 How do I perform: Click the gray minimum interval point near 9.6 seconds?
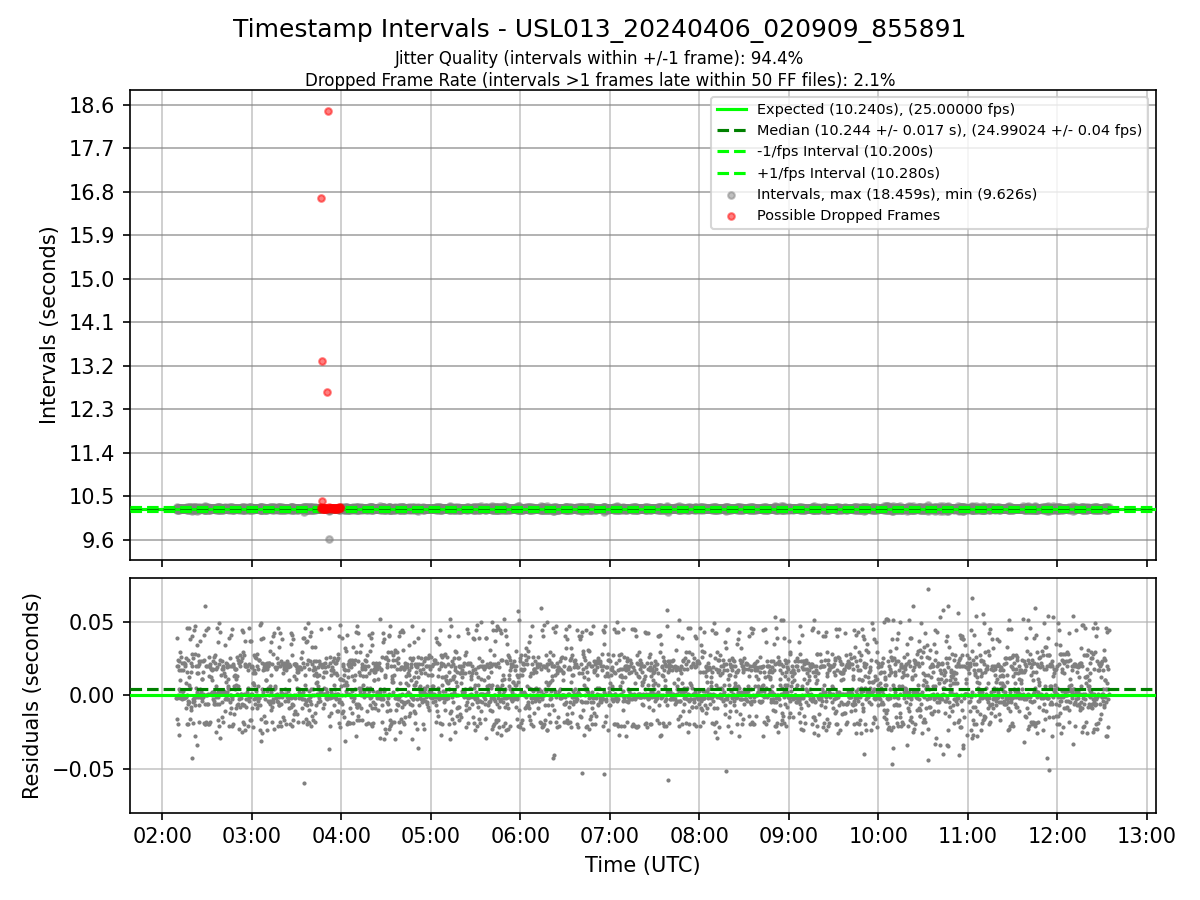329,539
